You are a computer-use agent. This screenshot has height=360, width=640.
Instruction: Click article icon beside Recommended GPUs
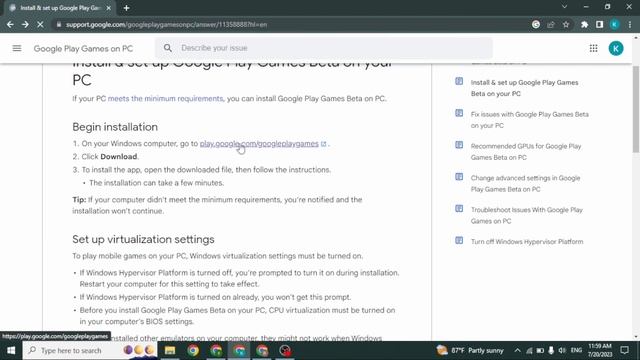point(459,145)
